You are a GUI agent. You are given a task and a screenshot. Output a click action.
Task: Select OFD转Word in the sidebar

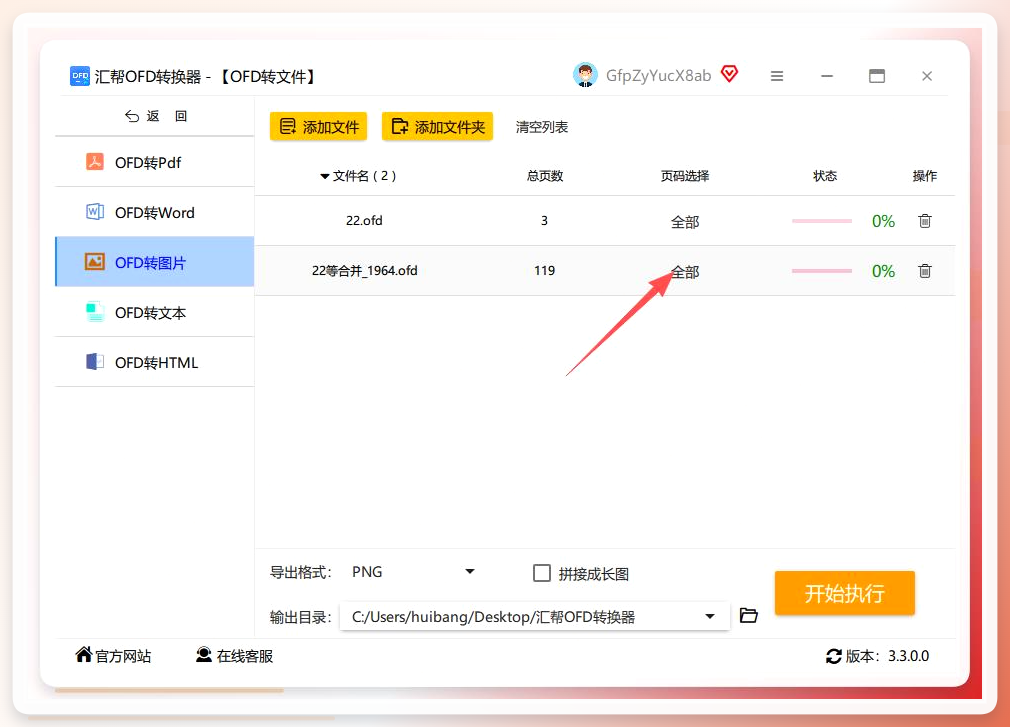click(x=155, y=212)
